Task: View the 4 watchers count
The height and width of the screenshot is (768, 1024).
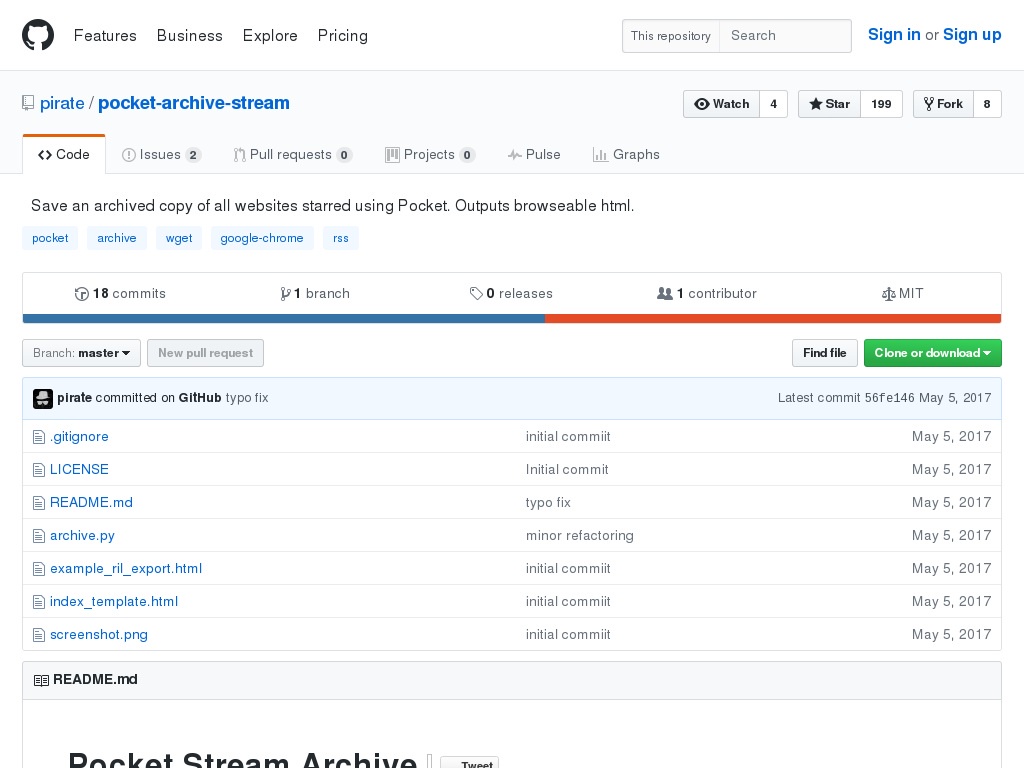Action: click(773, 104)
